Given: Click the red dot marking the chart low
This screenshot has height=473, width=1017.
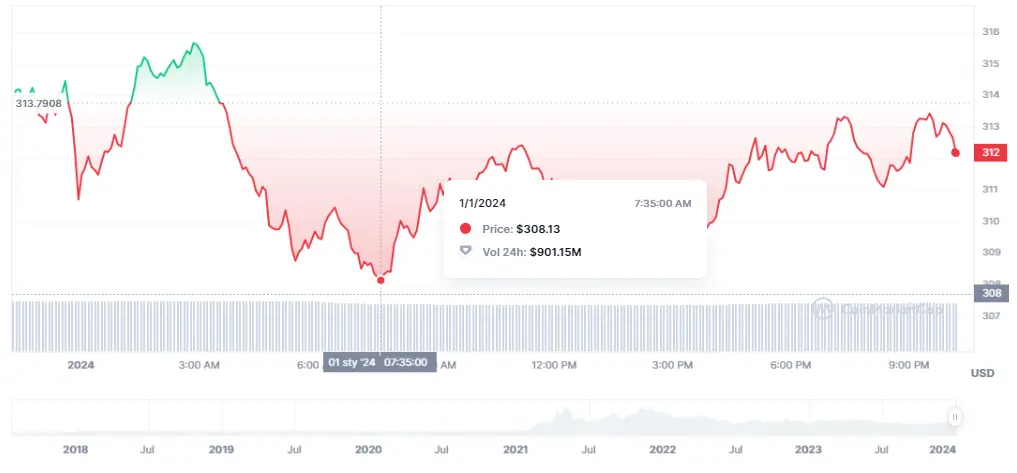Looking at the screenshot, I should (x=380, y=280).
